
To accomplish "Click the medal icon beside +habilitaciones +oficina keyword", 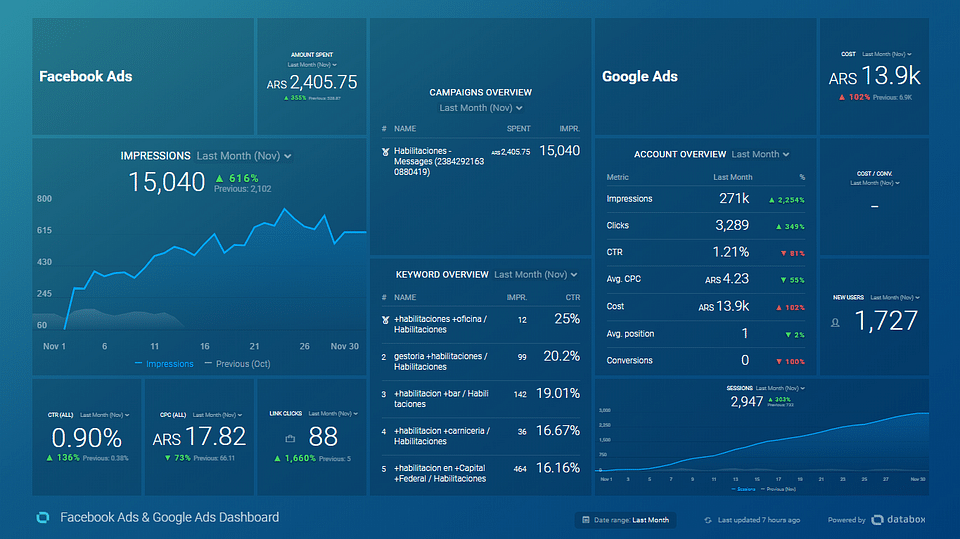I will point(385,320).
